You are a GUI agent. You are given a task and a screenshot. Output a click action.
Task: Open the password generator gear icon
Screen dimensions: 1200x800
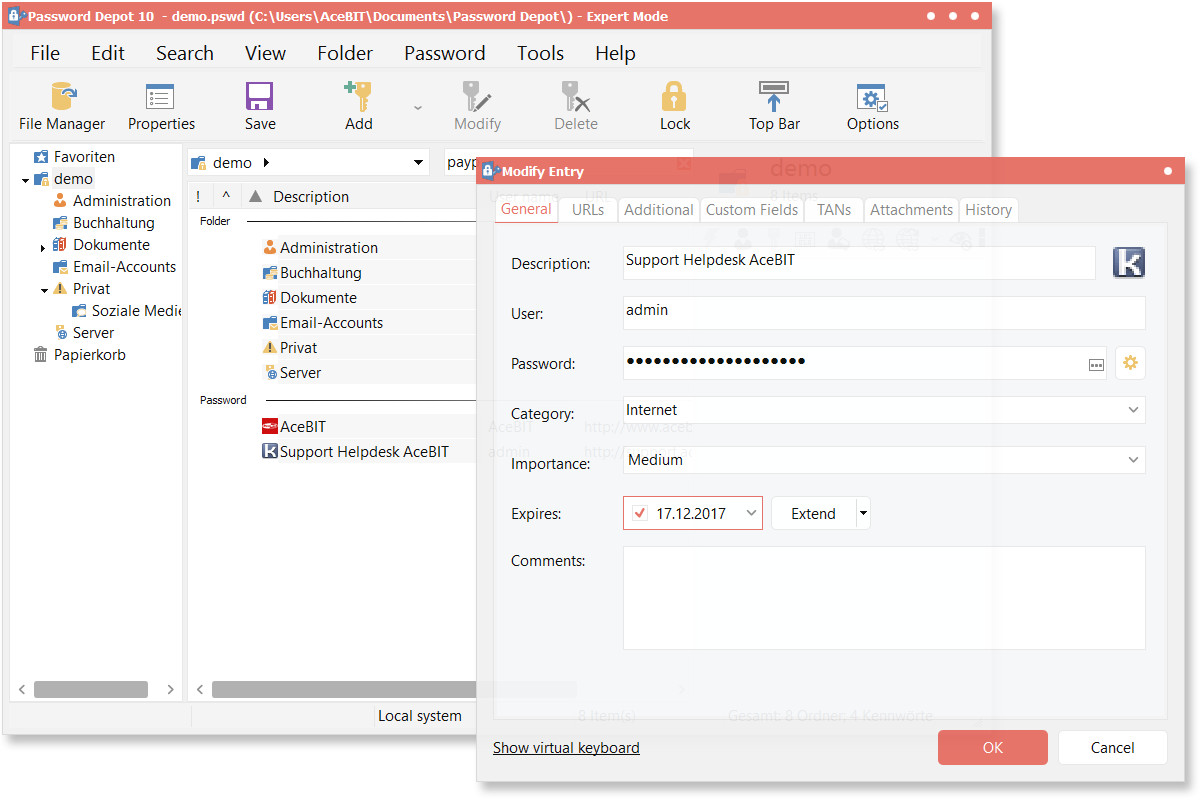pyautogui.click(x=1131, y=363)
